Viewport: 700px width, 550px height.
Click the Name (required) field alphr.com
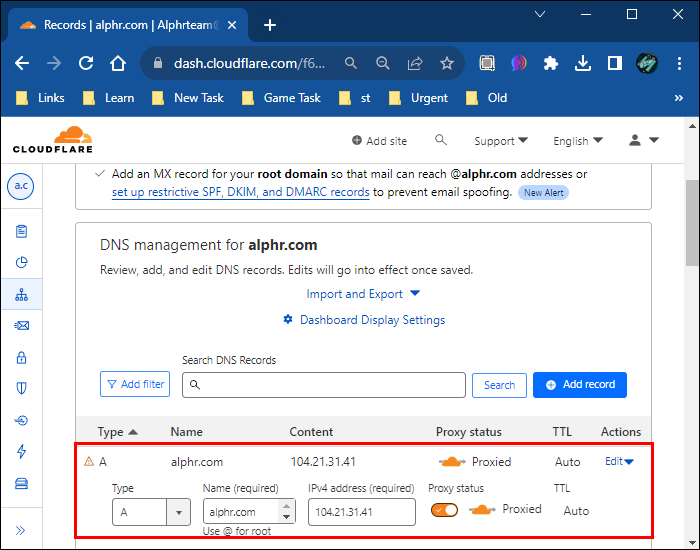pyautogui.click(x=248, y=512)
